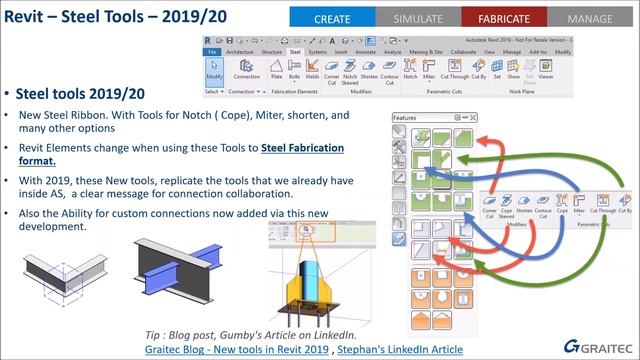Image resolution: width=640 pixels, height=360 pixels.
Task: Choose Cut By in the top Revit ribbon
Action: (x=478, y=69)
